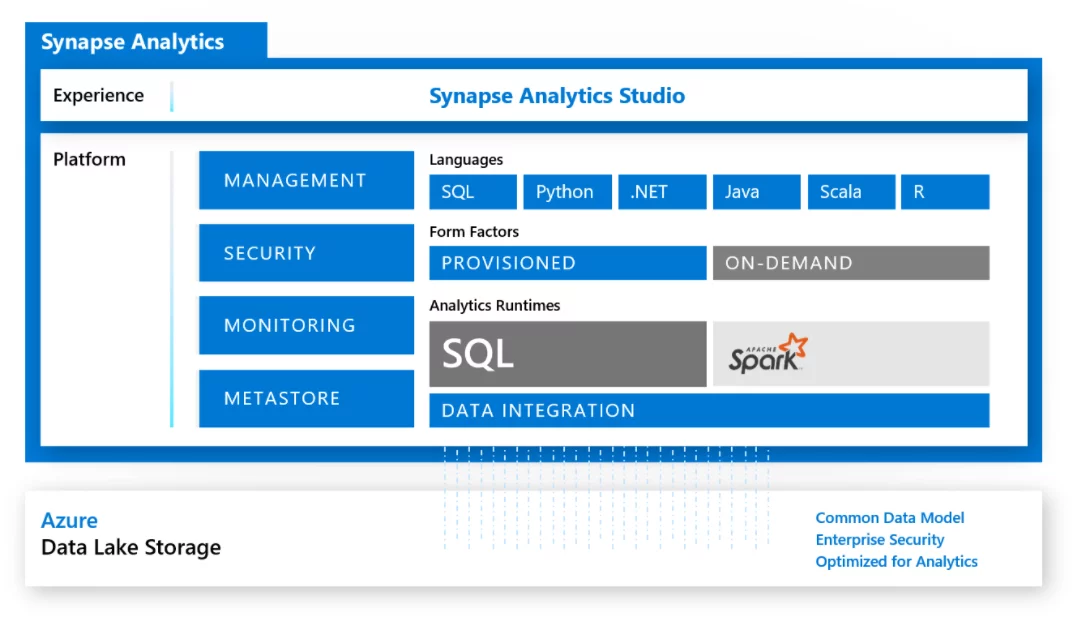
Task: Select the SECURITY box
Action: [x=306, y=252]
